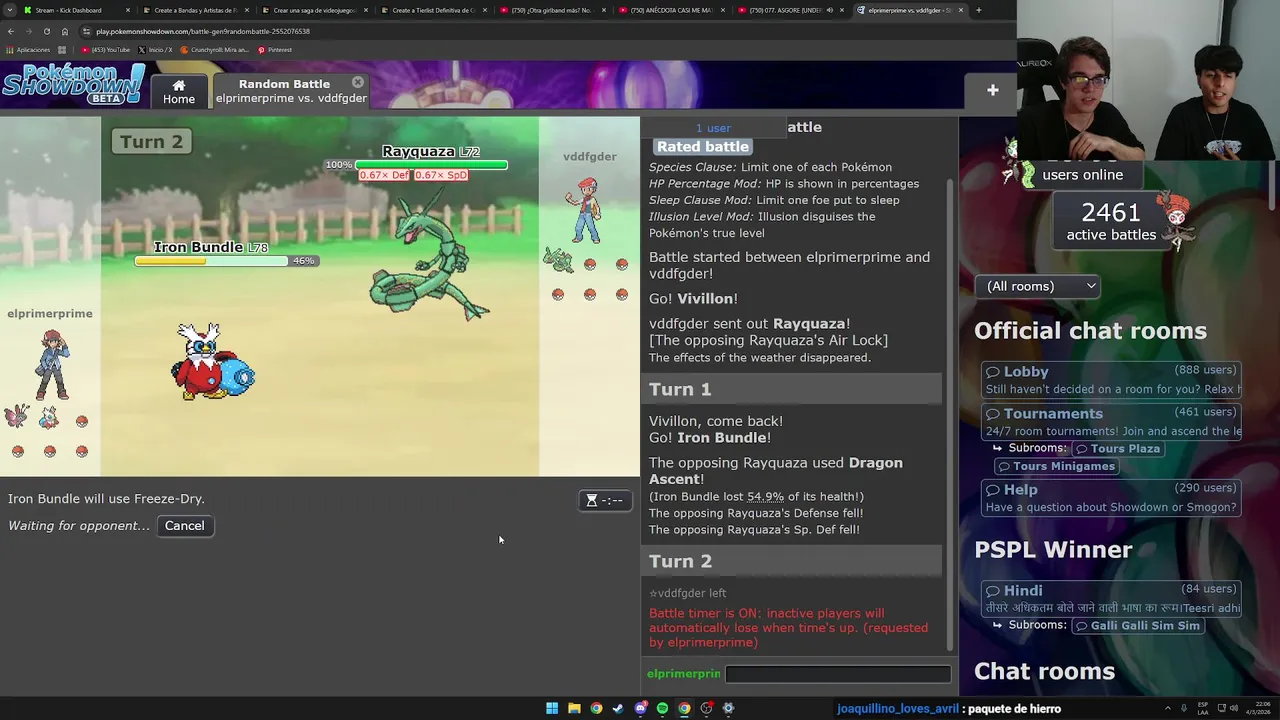The image size is (1280, 720).
Task: Click in the battle chat input field
Action: 838,674
